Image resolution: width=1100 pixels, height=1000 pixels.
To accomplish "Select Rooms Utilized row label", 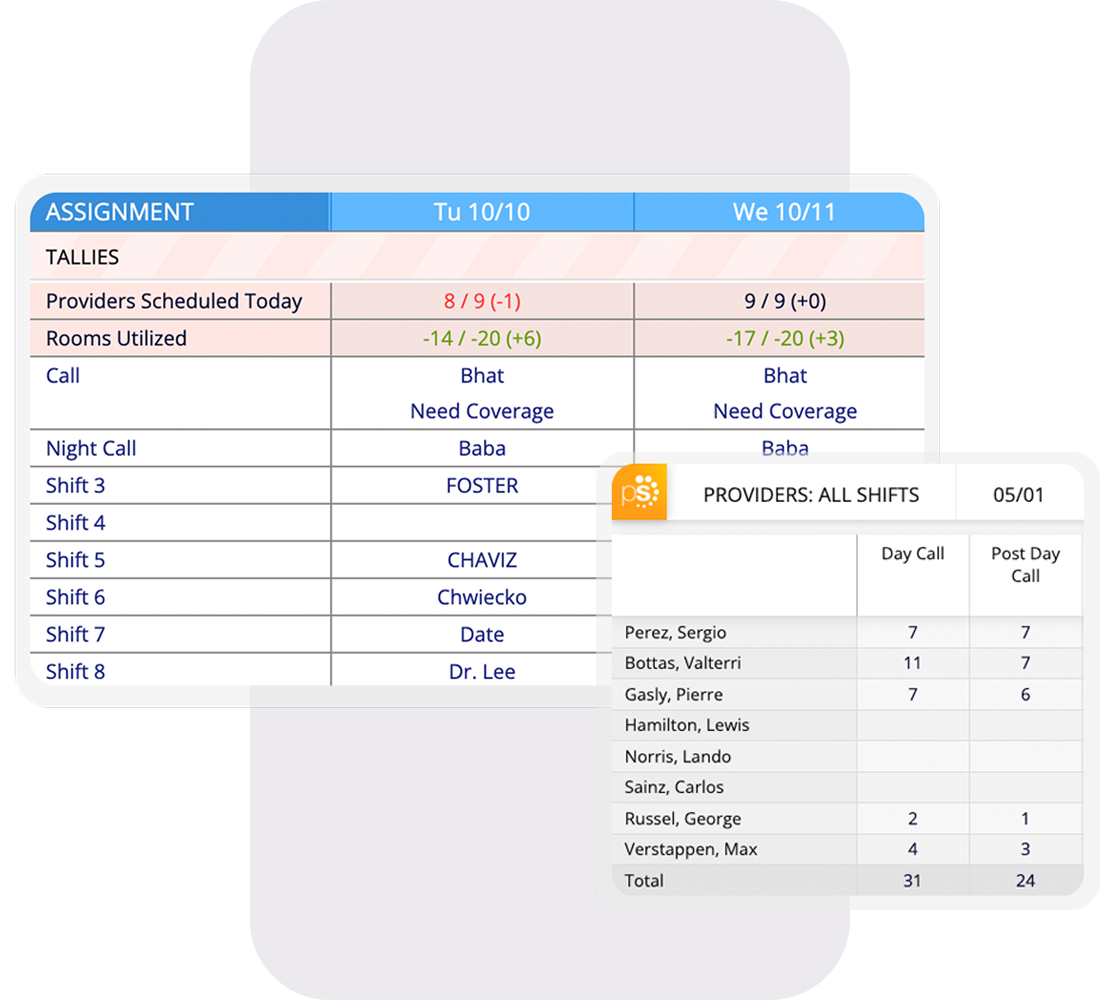I will (116, 338).
